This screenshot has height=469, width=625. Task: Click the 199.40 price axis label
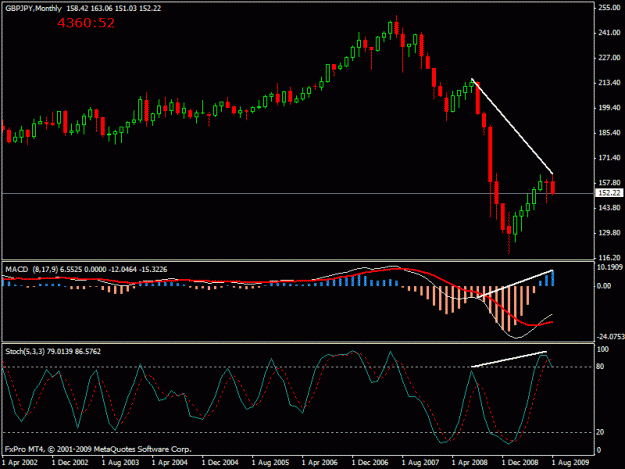click(x=609, y=108)
